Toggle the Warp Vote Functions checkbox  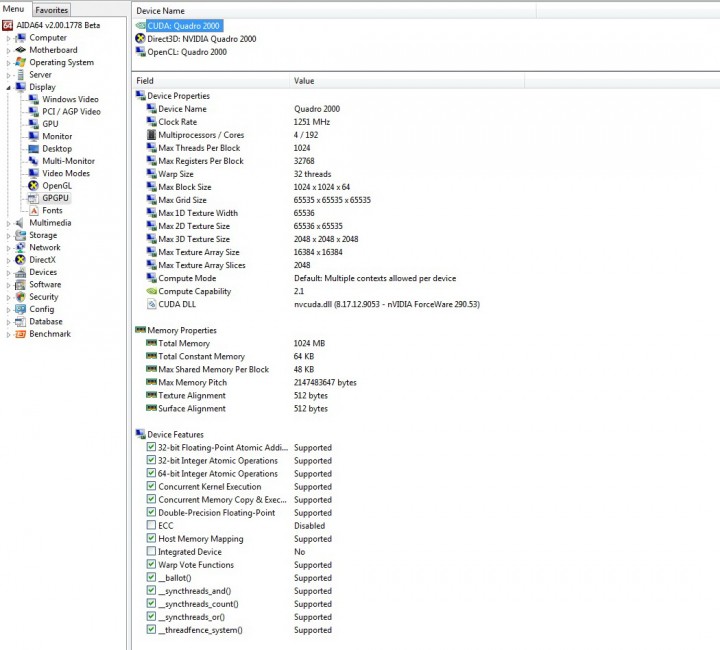[151, 564]
